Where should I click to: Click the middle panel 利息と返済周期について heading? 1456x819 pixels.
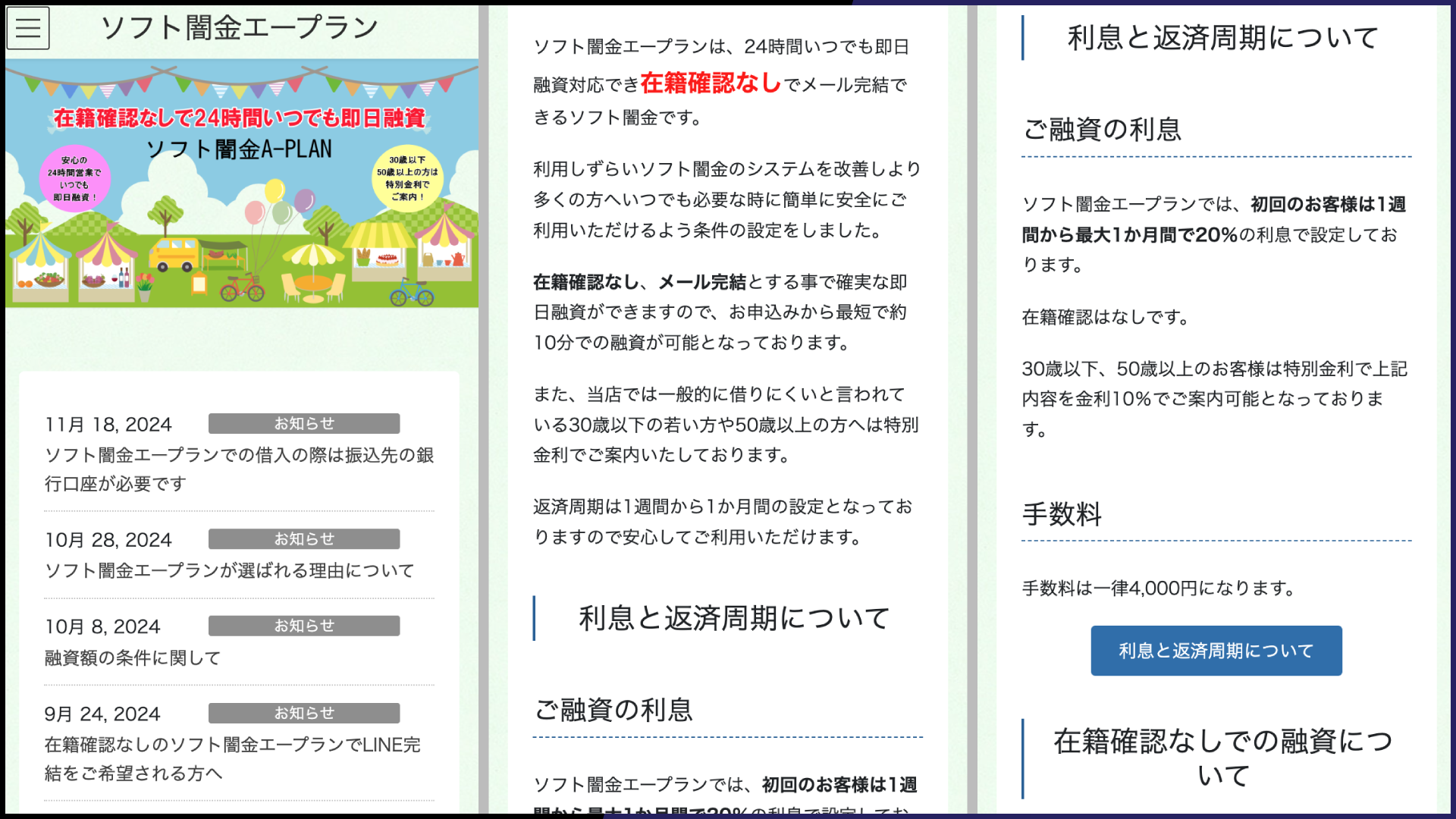tap(734, 618)
